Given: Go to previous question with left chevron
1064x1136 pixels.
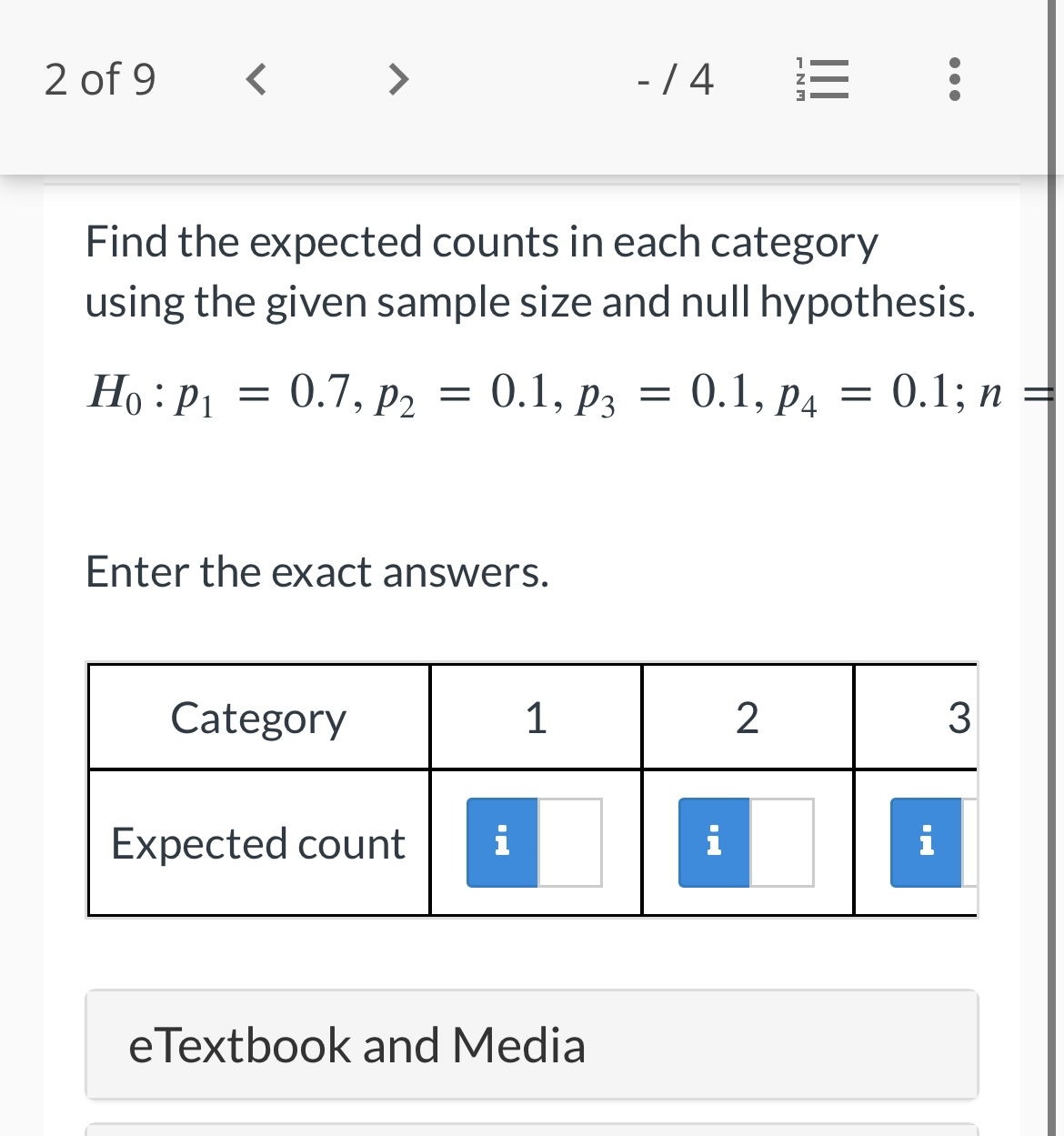Looking at the screenshot, I should click(255, 80).
